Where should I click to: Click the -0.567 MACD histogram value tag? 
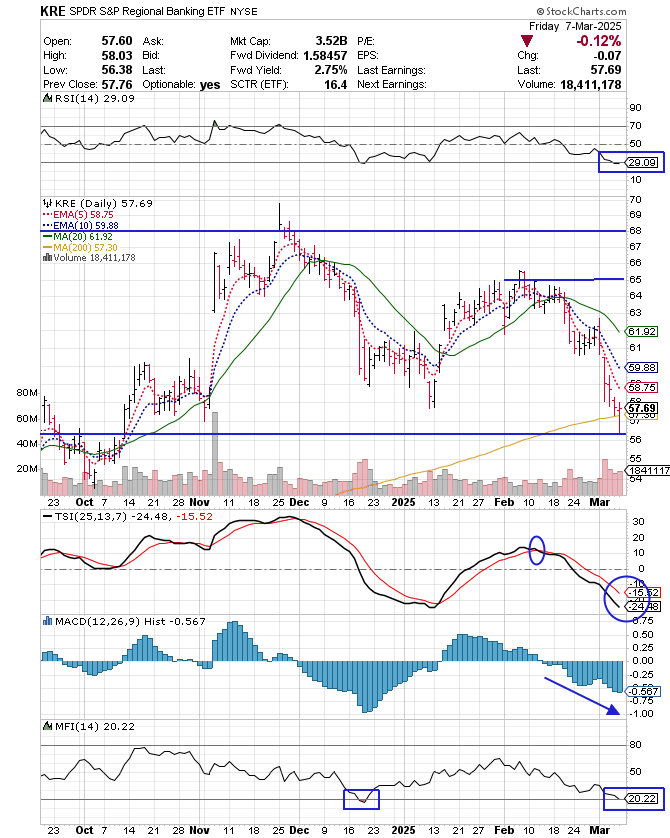[x=644, y=692]
